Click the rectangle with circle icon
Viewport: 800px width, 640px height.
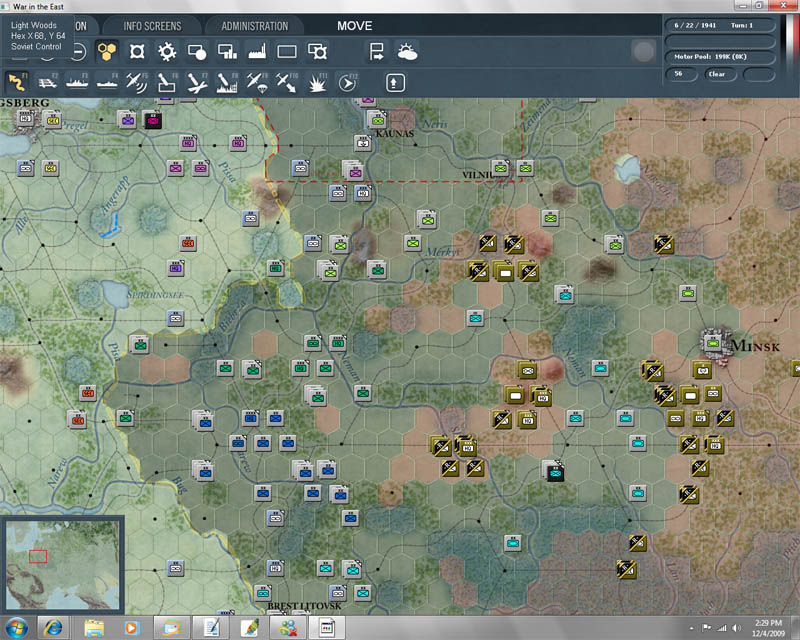pyautogui.click(x=197, y=52)
